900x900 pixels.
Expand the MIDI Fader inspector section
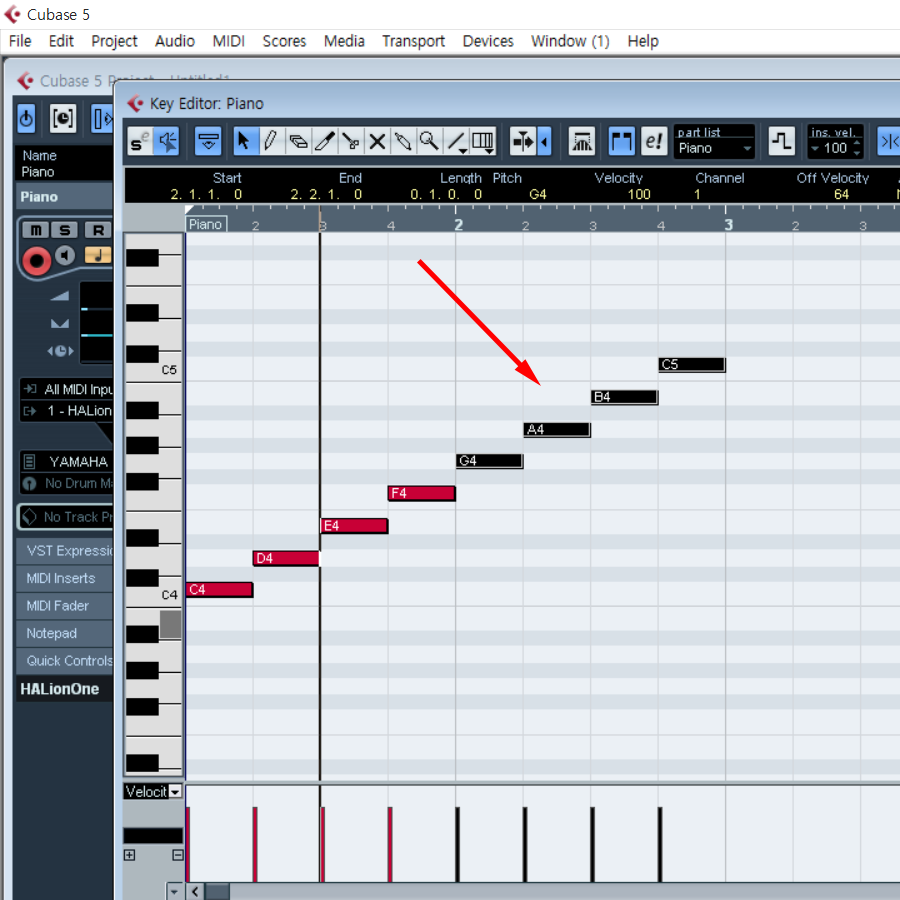coord(64,606)
